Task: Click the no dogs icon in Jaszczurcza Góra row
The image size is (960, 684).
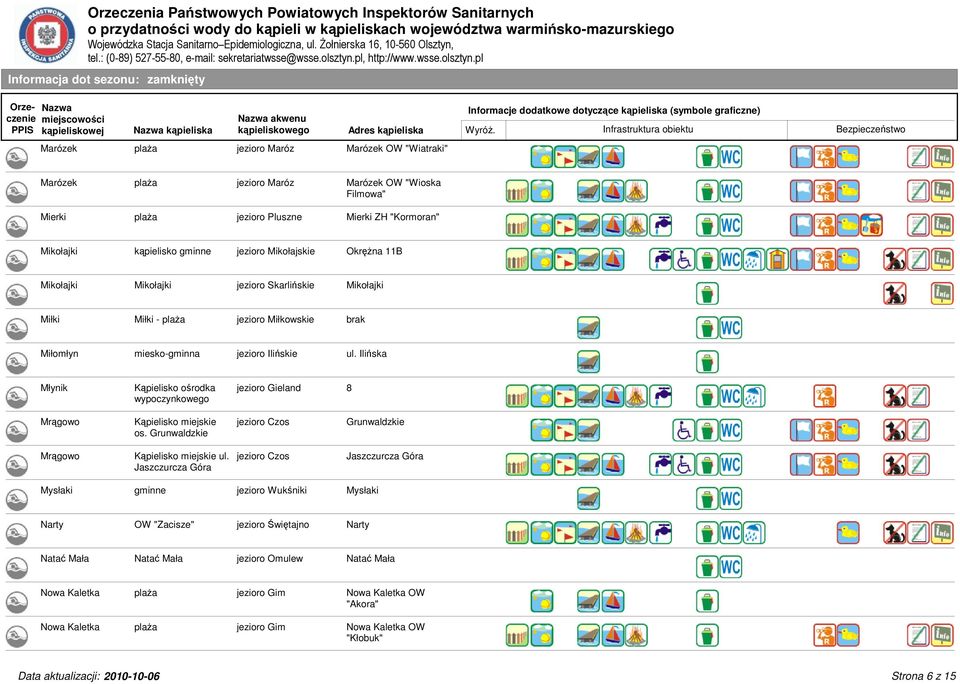Action: tap(895, 465)
